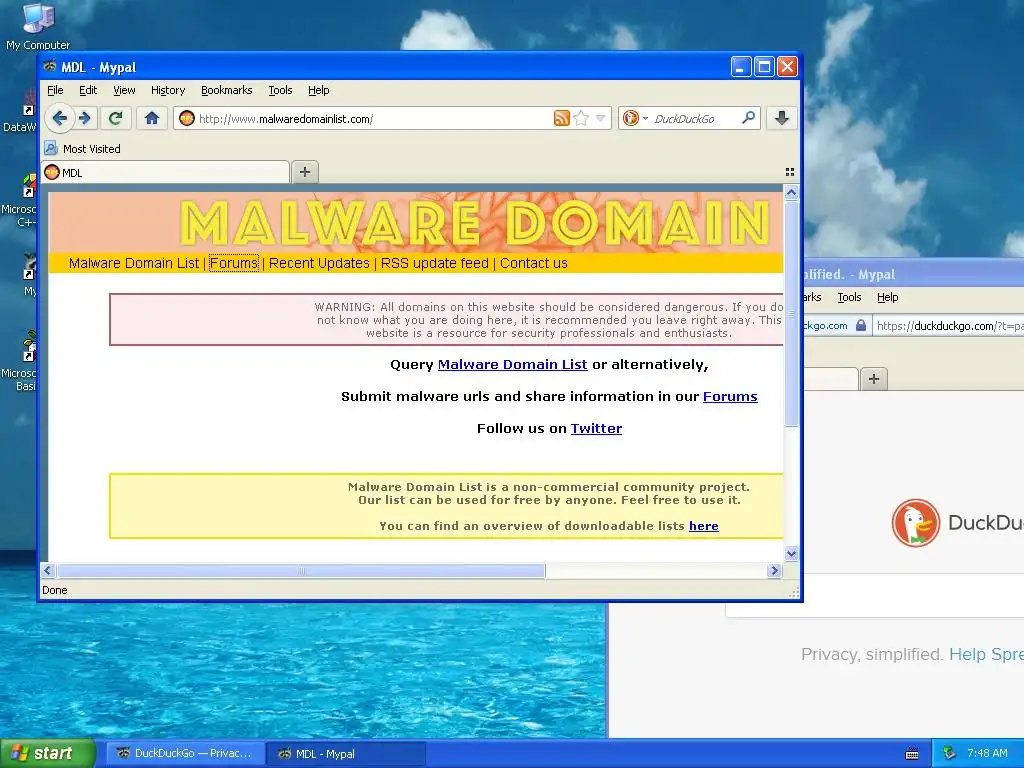Click the 7:48 AM clock

(987, 753)
